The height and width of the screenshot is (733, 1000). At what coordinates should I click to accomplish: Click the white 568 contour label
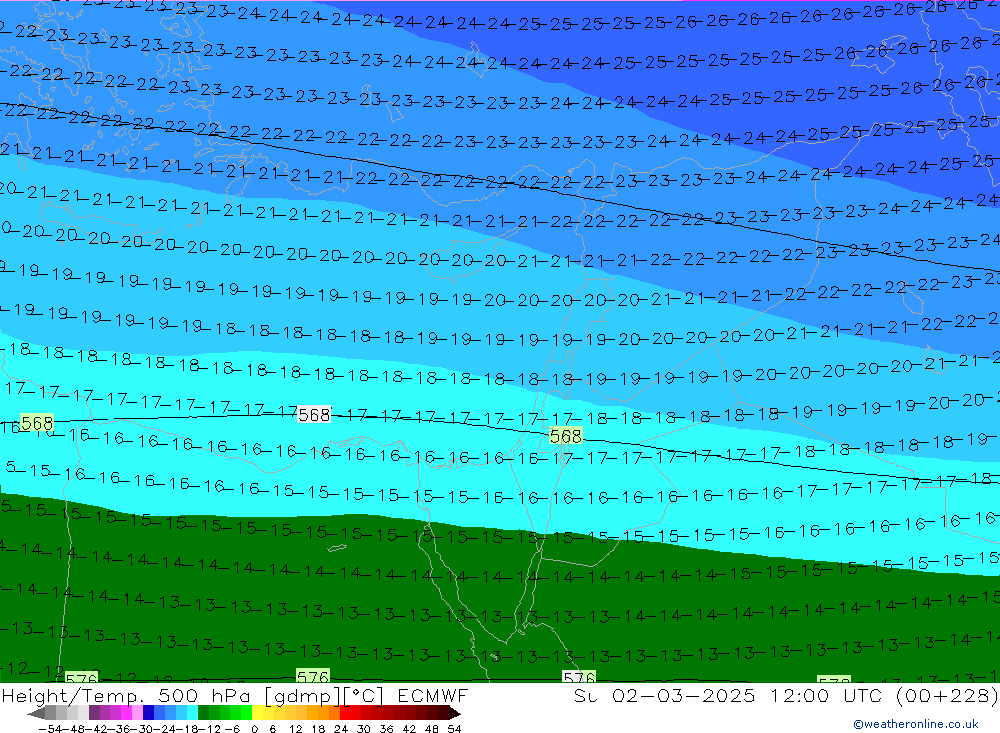click(314, 415)
